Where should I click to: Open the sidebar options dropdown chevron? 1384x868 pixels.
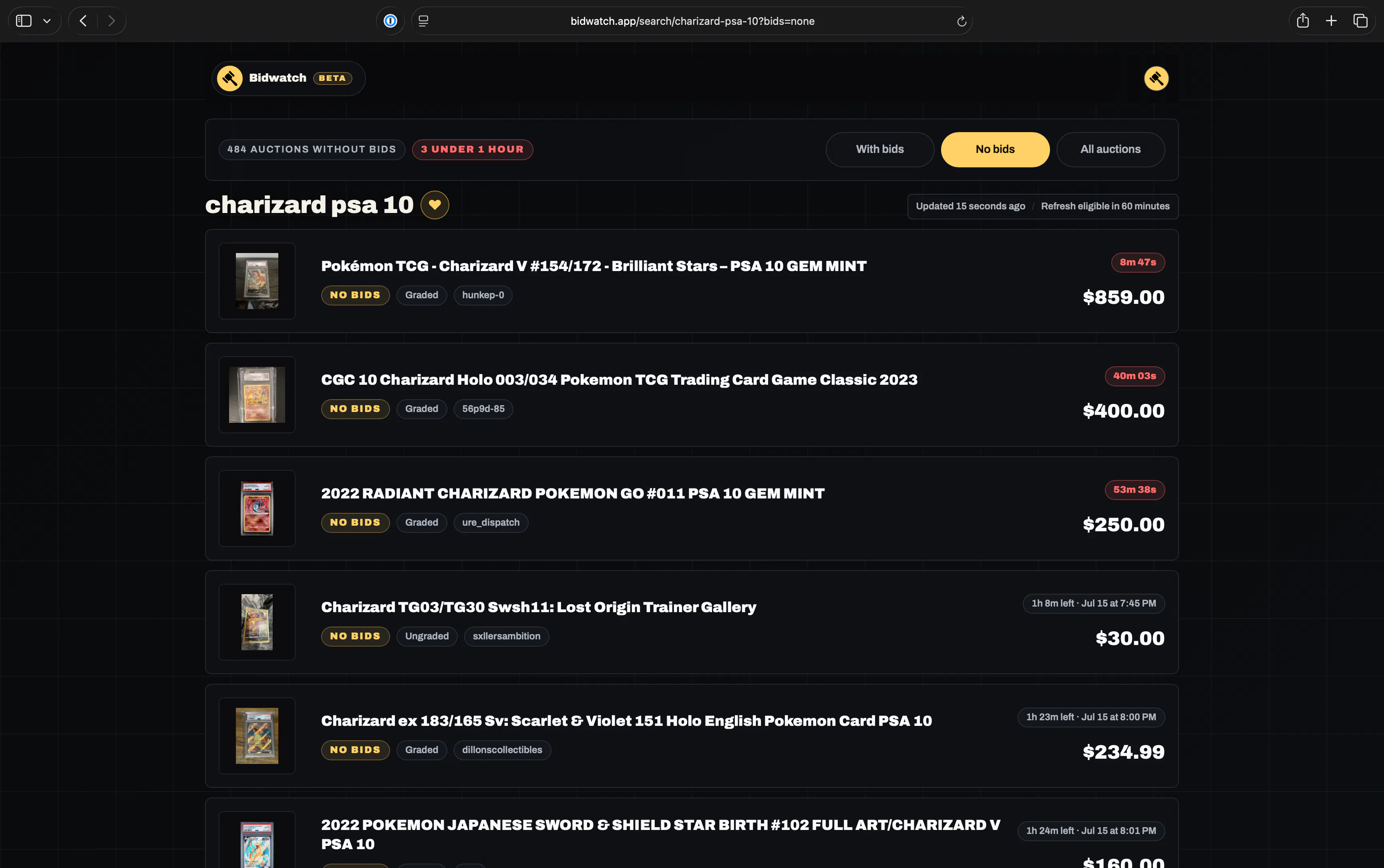point(47,21)
